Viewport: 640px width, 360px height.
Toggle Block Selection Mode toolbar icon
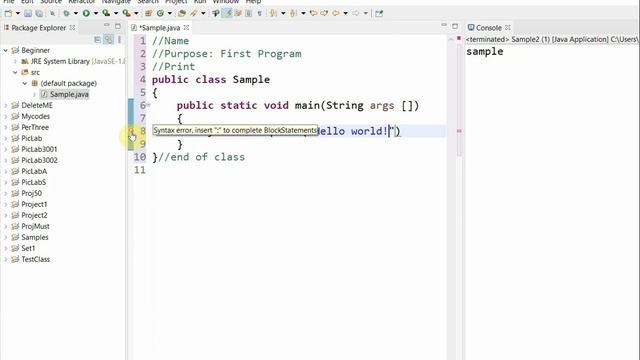click(248, 13)
